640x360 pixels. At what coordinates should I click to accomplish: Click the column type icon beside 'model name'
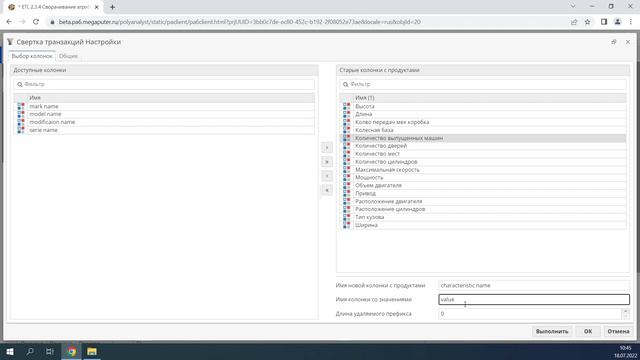pos(21,114)
